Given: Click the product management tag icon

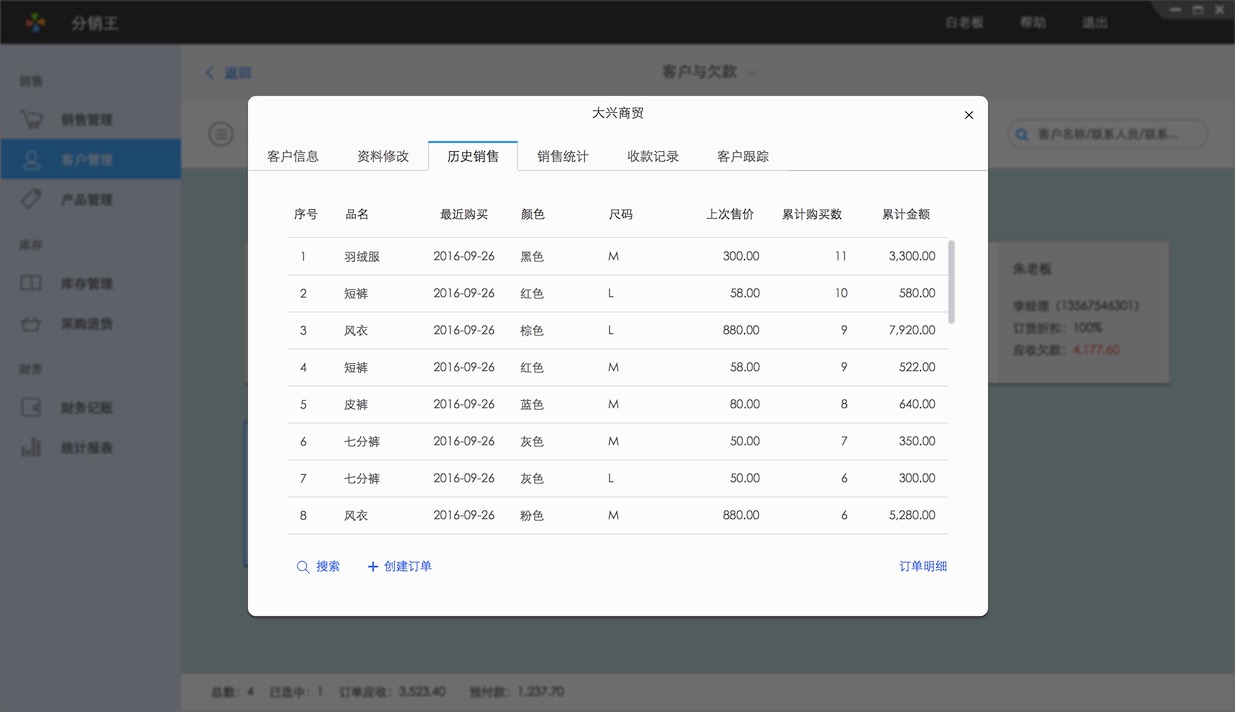Looking at the screenshot, I should coord(32,199).
